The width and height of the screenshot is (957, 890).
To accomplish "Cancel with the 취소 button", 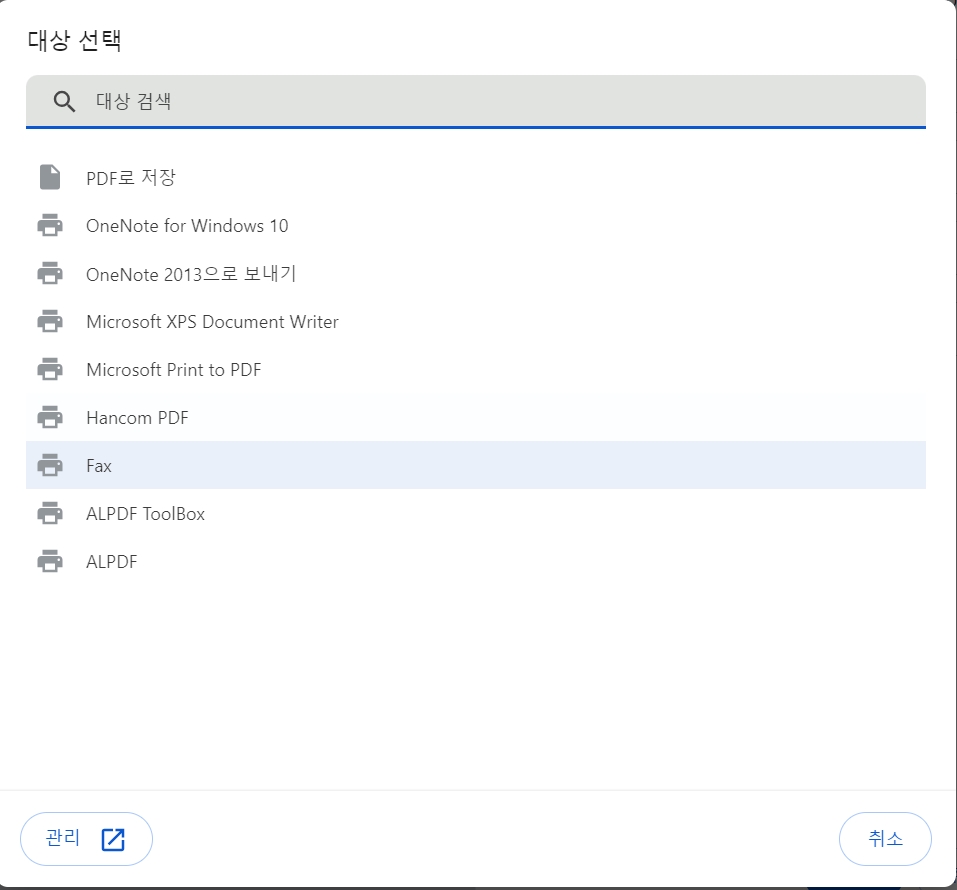I will click(885, 839).
